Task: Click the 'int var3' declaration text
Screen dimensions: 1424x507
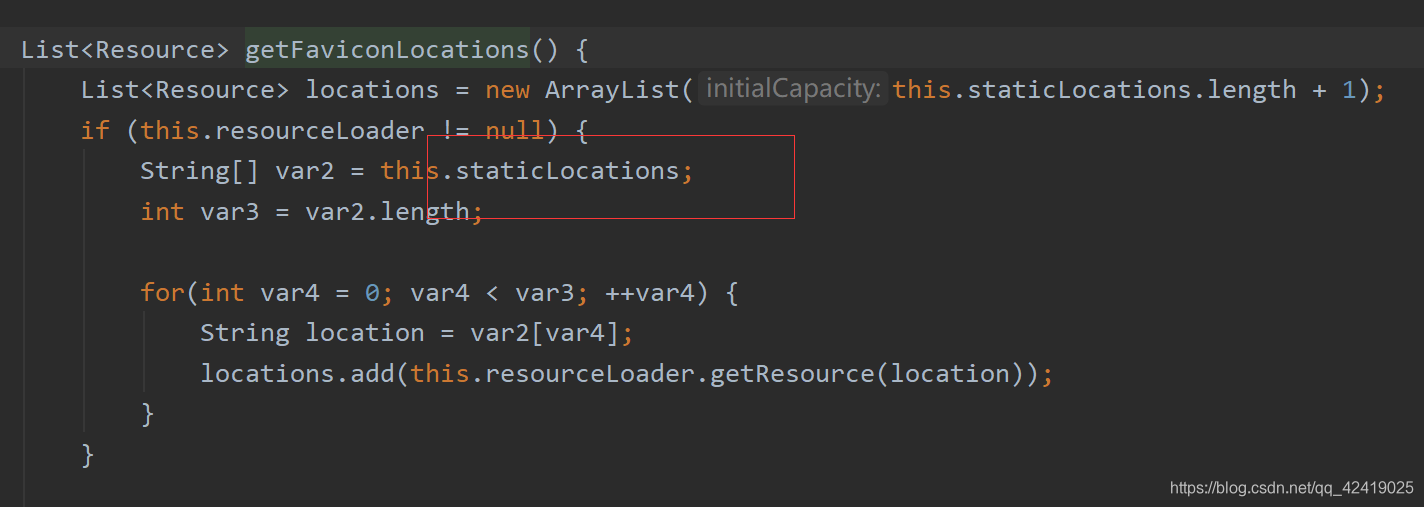Action: pos(200,212)
